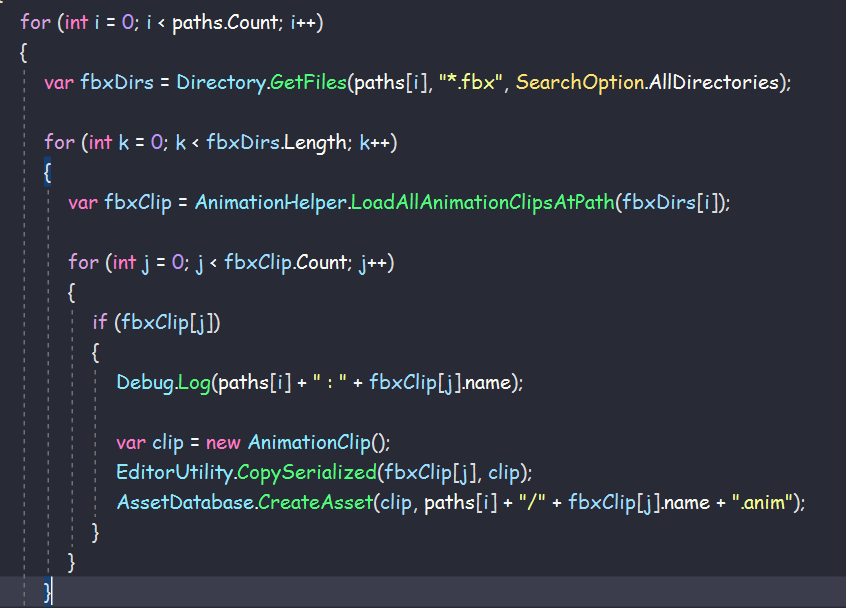Click 'AllDirectories' enum value
Image resolution: width=846 pixels, height=608 pixels.
point(714,83)
